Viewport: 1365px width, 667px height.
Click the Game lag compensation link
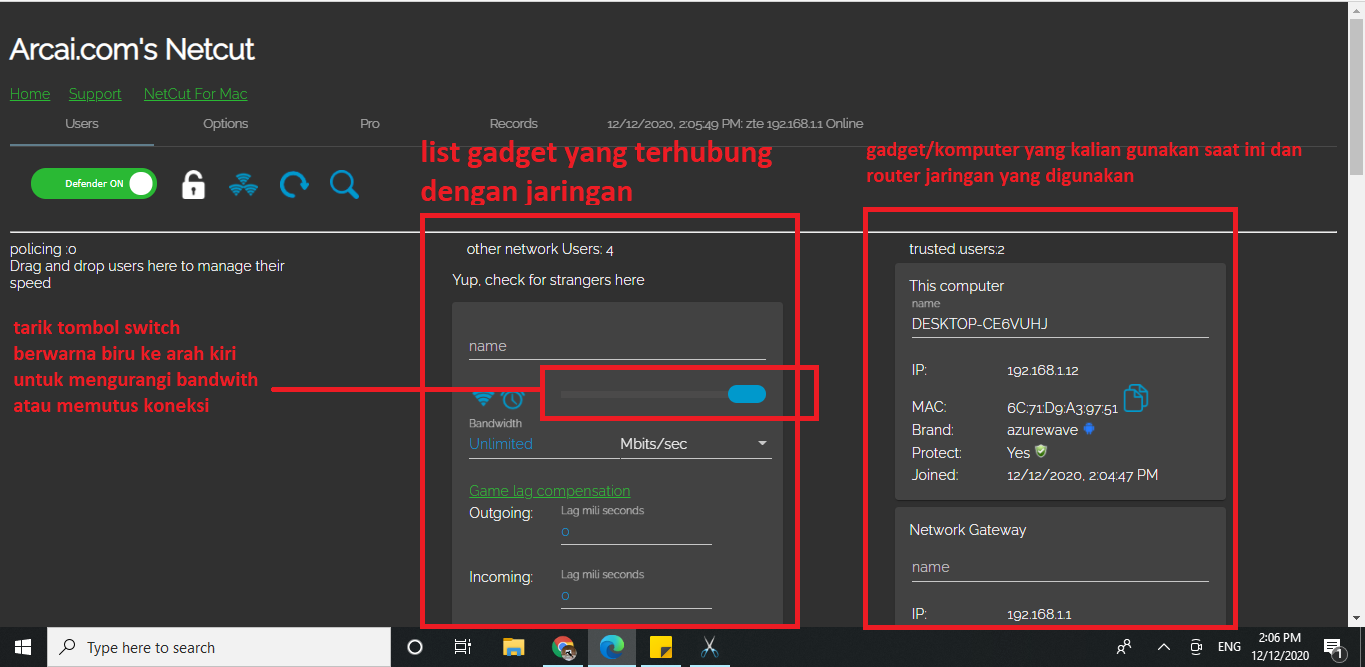tap(549, 490)
